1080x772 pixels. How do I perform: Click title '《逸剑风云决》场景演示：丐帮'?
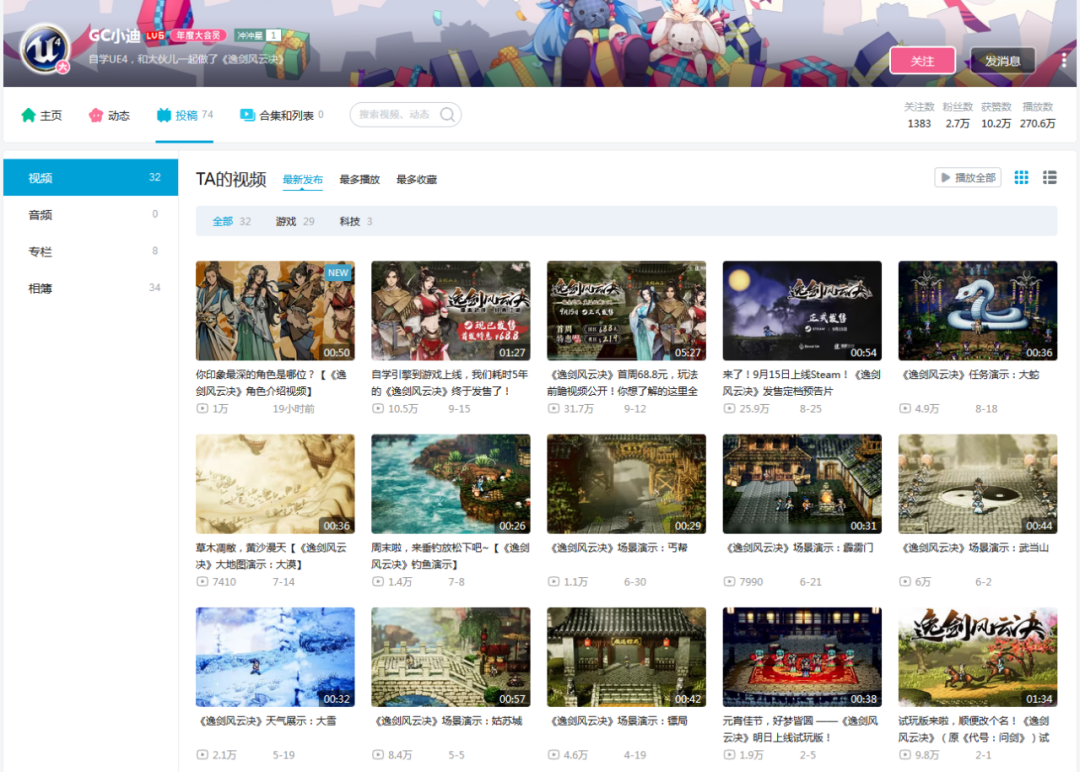tap(619, 548)
